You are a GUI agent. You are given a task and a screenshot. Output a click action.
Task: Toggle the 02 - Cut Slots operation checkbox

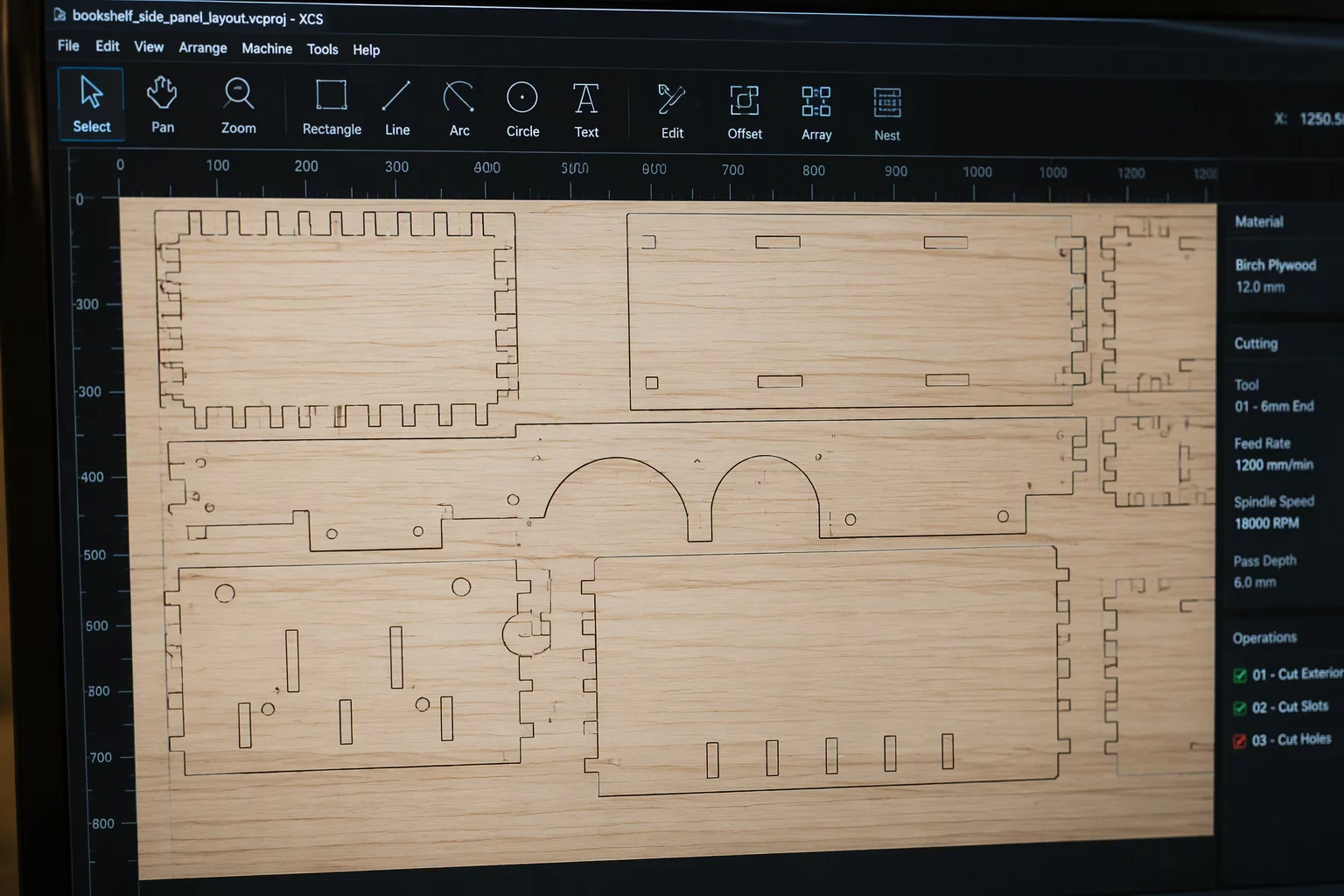coord(1240,708)
